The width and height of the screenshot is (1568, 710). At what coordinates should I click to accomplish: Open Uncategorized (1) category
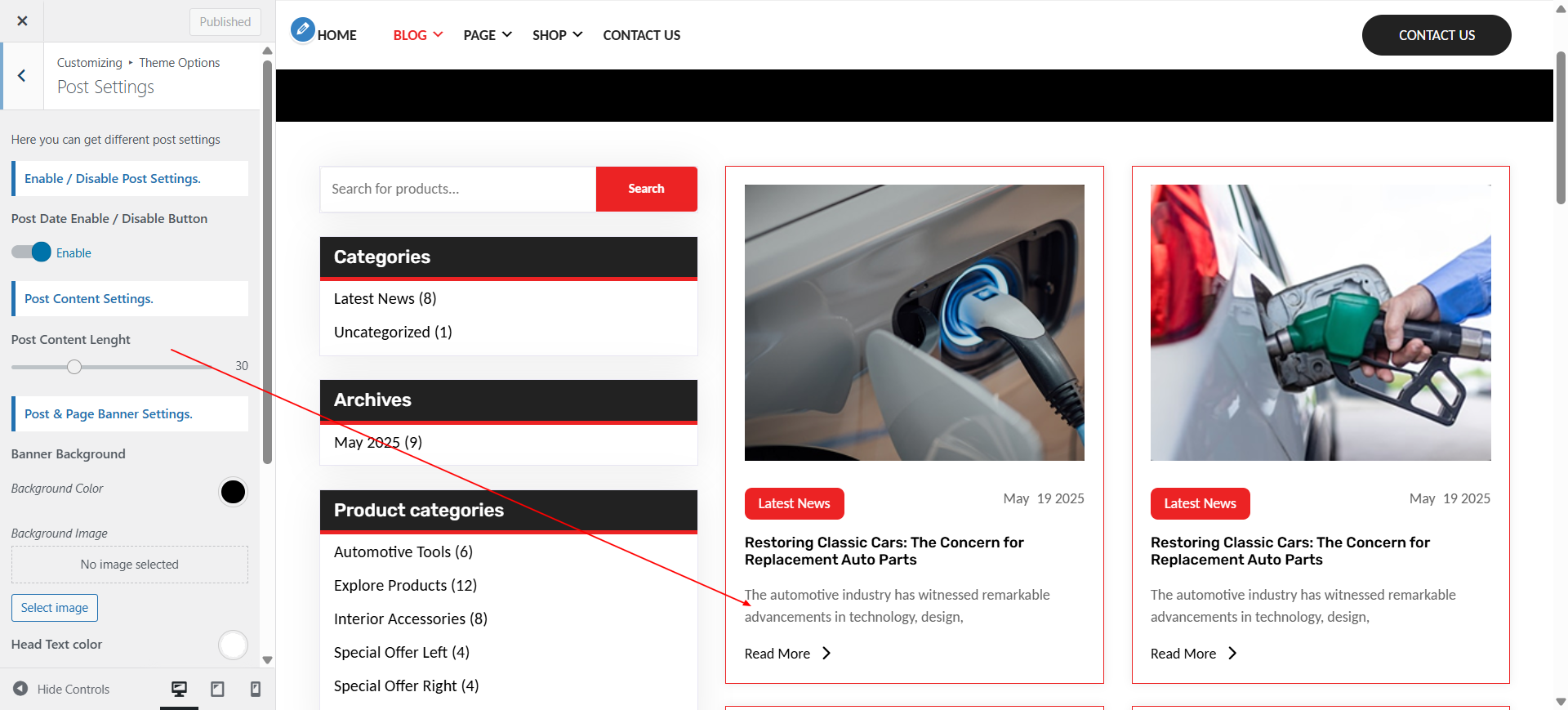tap(393, 332)
